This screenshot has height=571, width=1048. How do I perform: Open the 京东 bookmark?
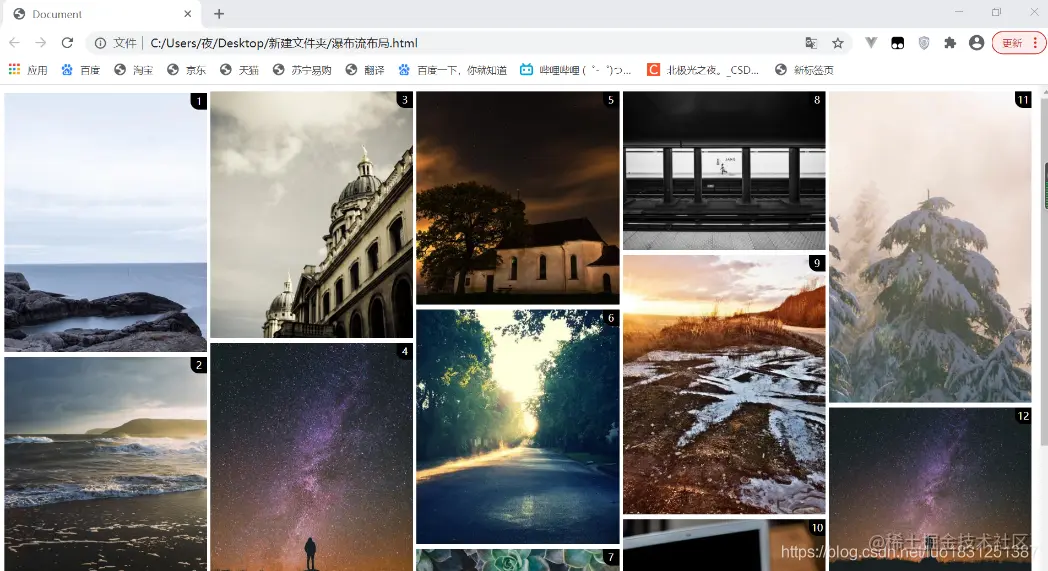[186, 70]
